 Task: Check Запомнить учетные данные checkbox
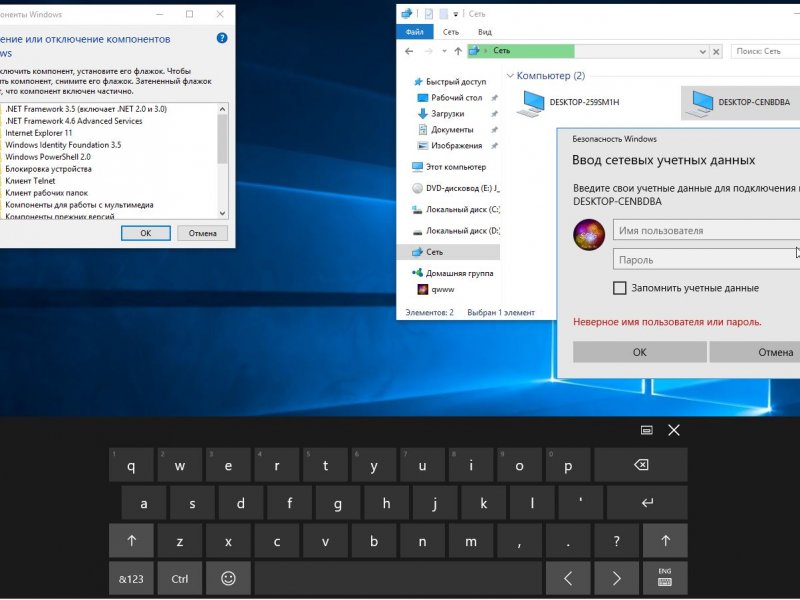click(x=619, y=288)
